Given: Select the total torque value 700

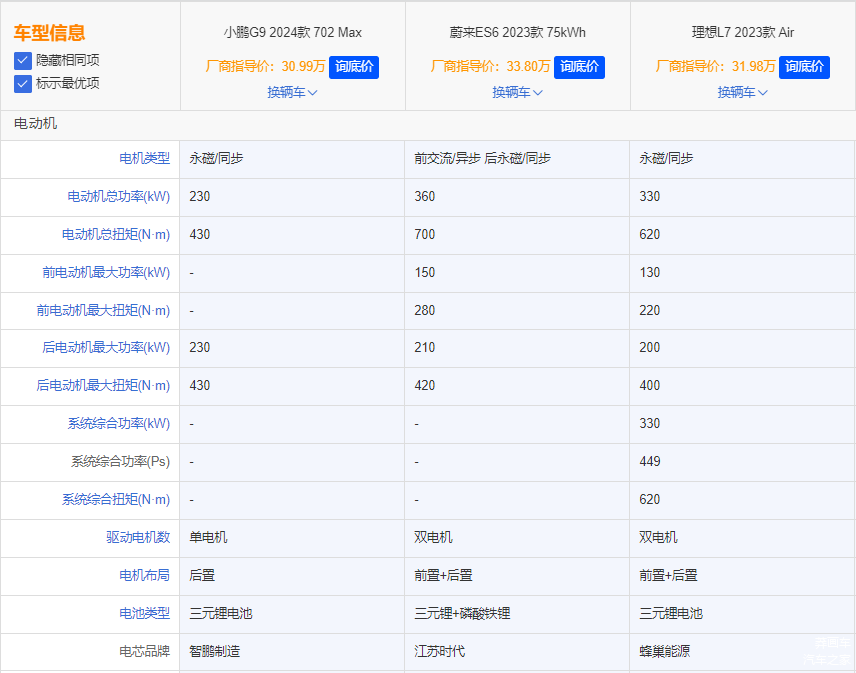Looking at the screenshot, I should [425, 235].
